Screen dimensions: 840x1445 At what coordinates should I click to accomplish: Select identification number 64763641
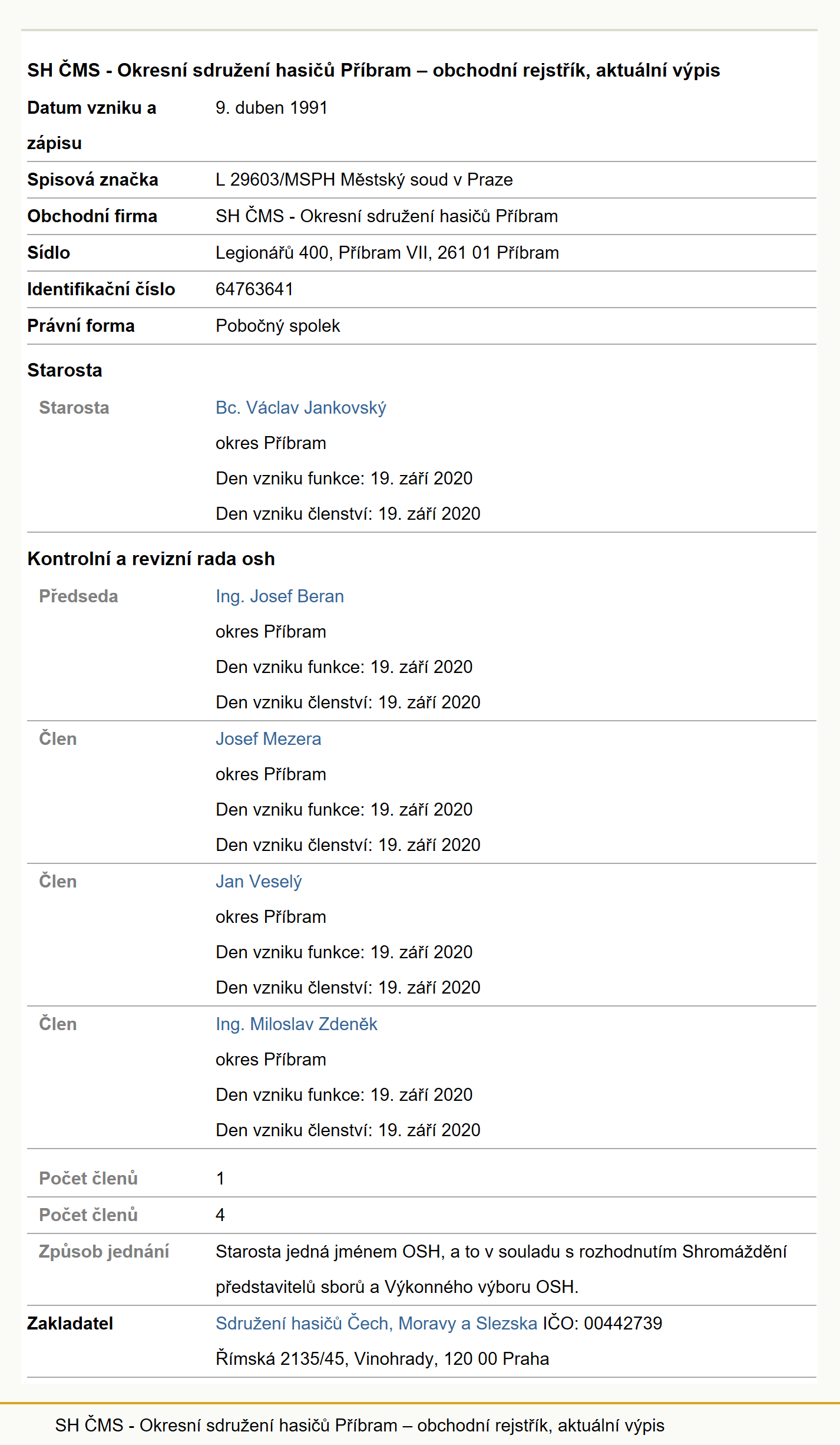pos(254,289)
